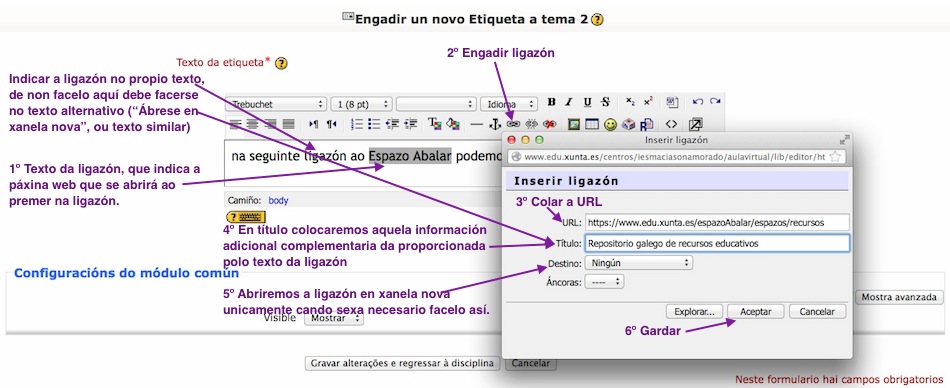The width and height of the screenshot is (950, 388).
Task: Align text right
Action: pos(271,124)
